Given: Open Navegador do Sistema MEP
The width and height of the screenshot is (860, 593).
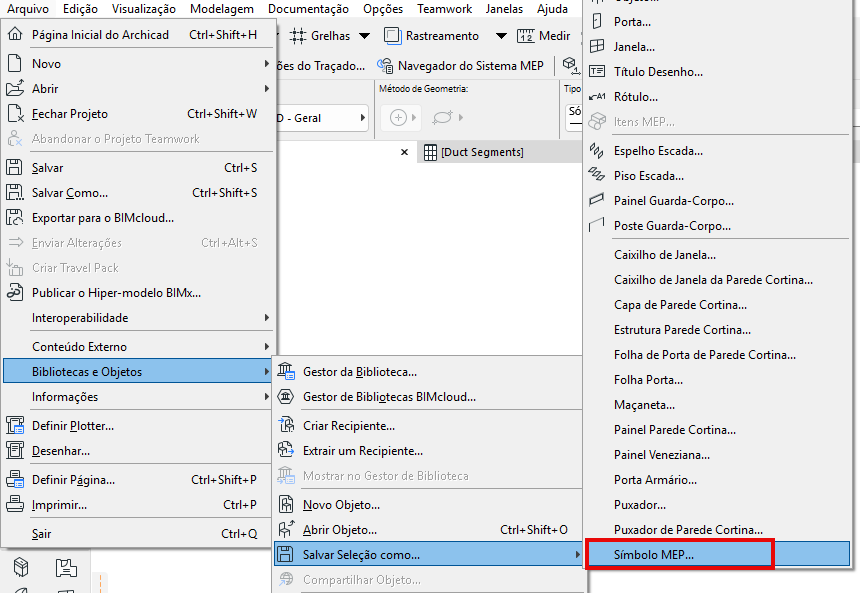Looking at the screenshot, I should [x=461, y=66].
